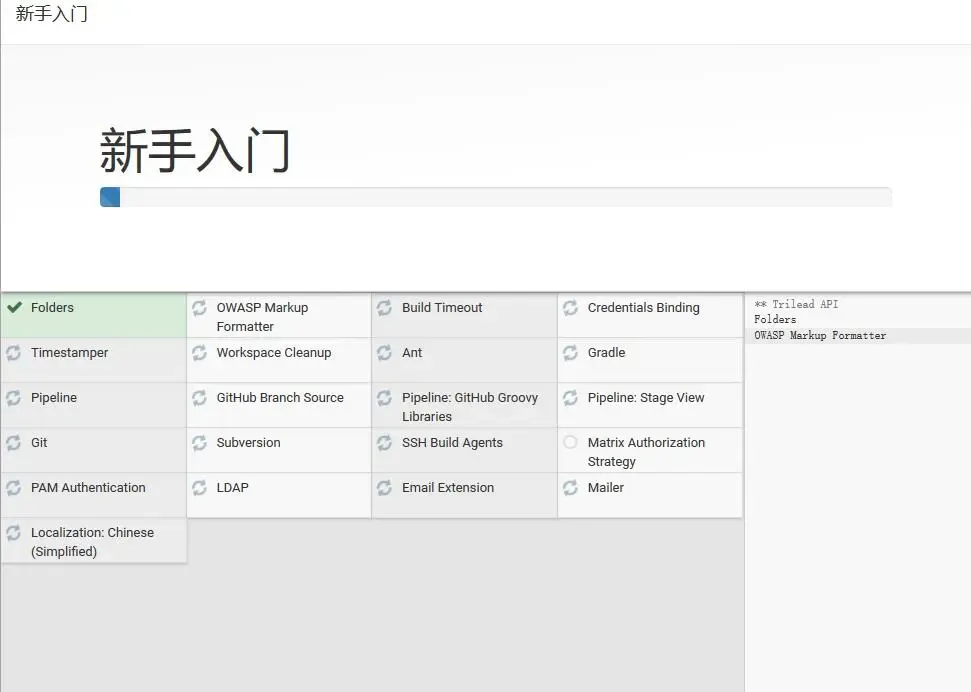Click the Trilead API log line
The image size is (971, 692).
click(794, 304)
